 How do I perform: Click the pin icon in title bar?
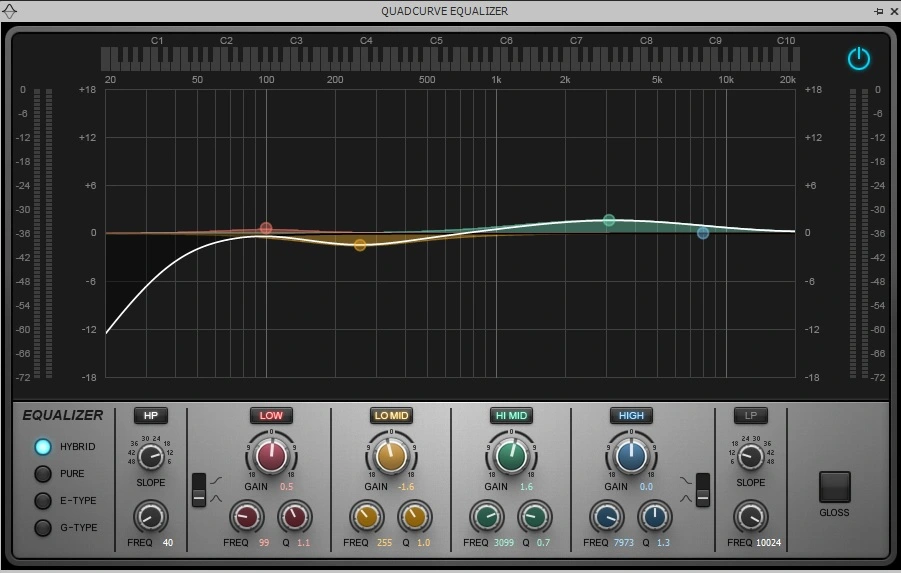click(878, 11)
